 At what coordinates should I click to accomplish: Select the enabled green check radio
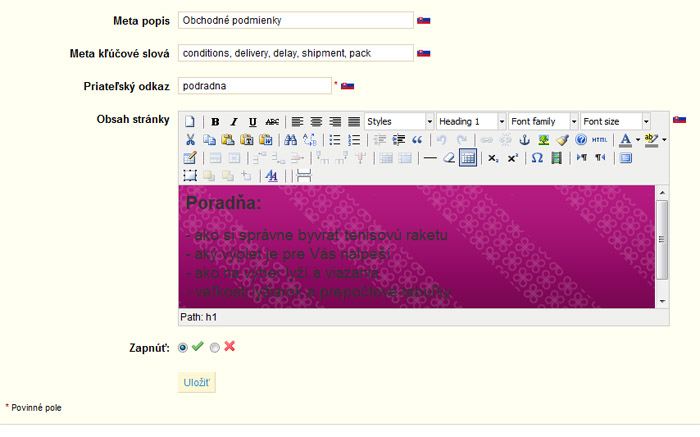point(183,347)
